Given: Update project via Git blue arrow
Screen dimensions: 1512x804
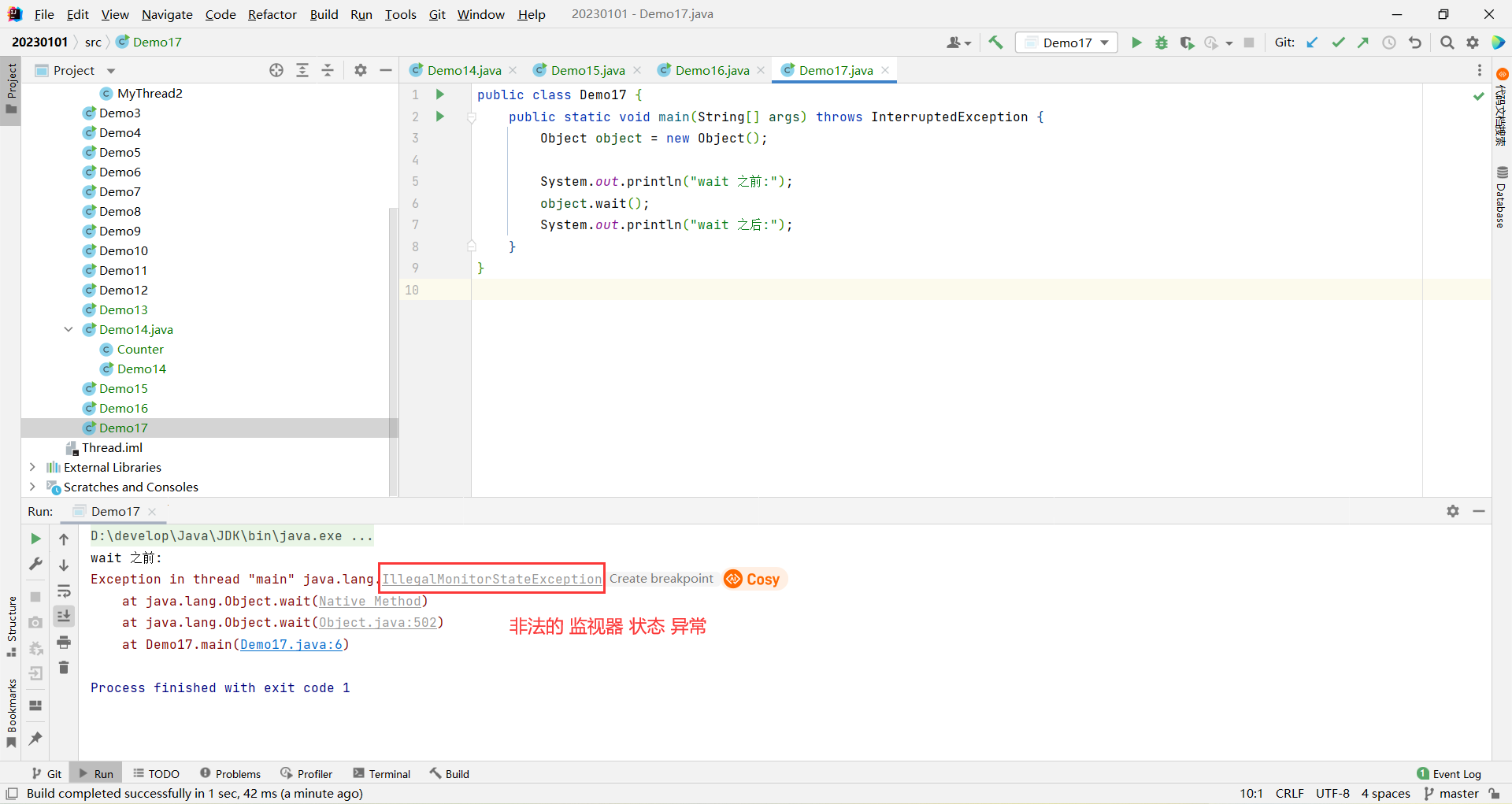Looking at the screenshot, I should (x=1312, y=43).
